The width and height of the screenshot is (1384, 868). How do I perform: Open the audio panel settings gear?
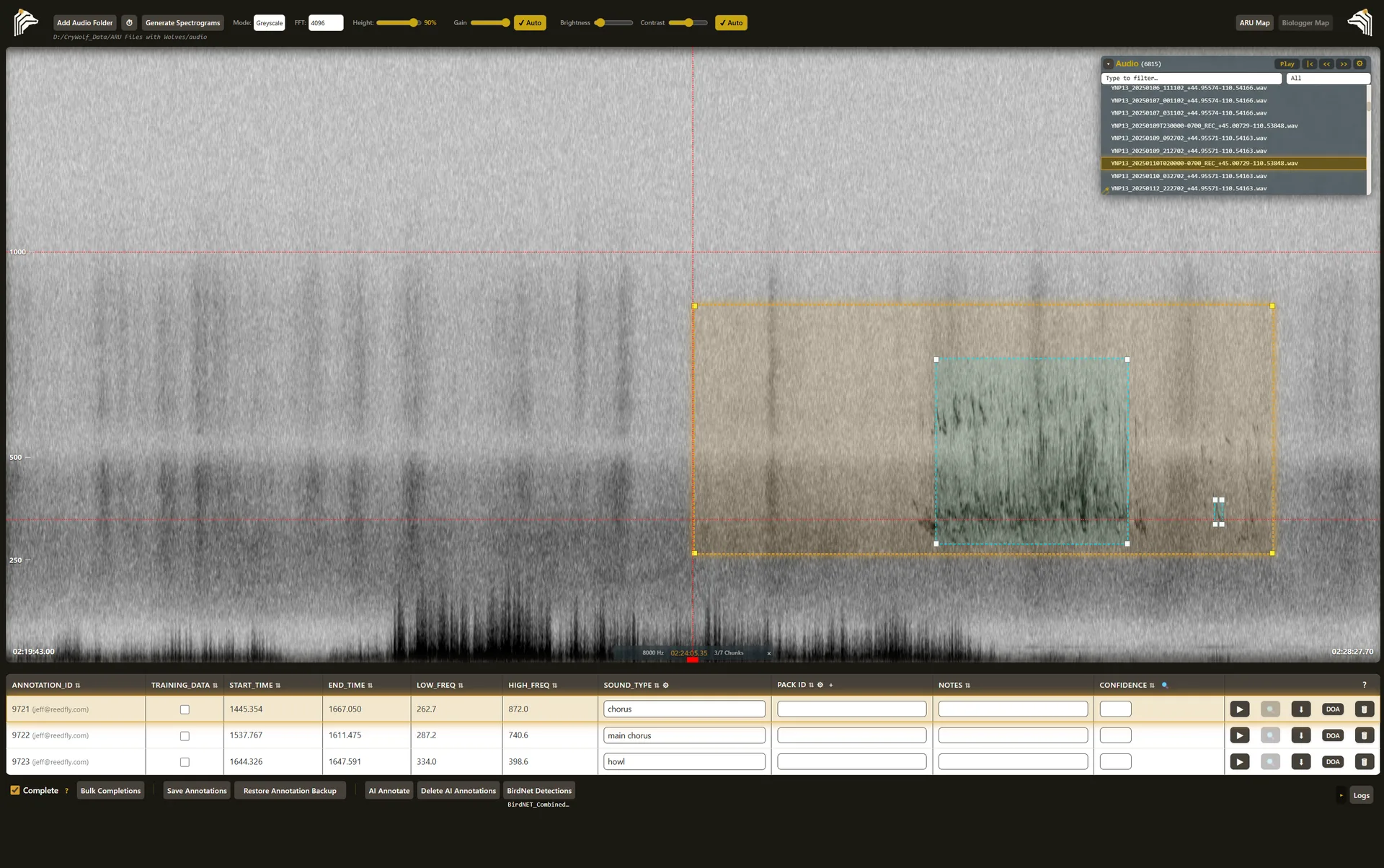[1359, 63]
